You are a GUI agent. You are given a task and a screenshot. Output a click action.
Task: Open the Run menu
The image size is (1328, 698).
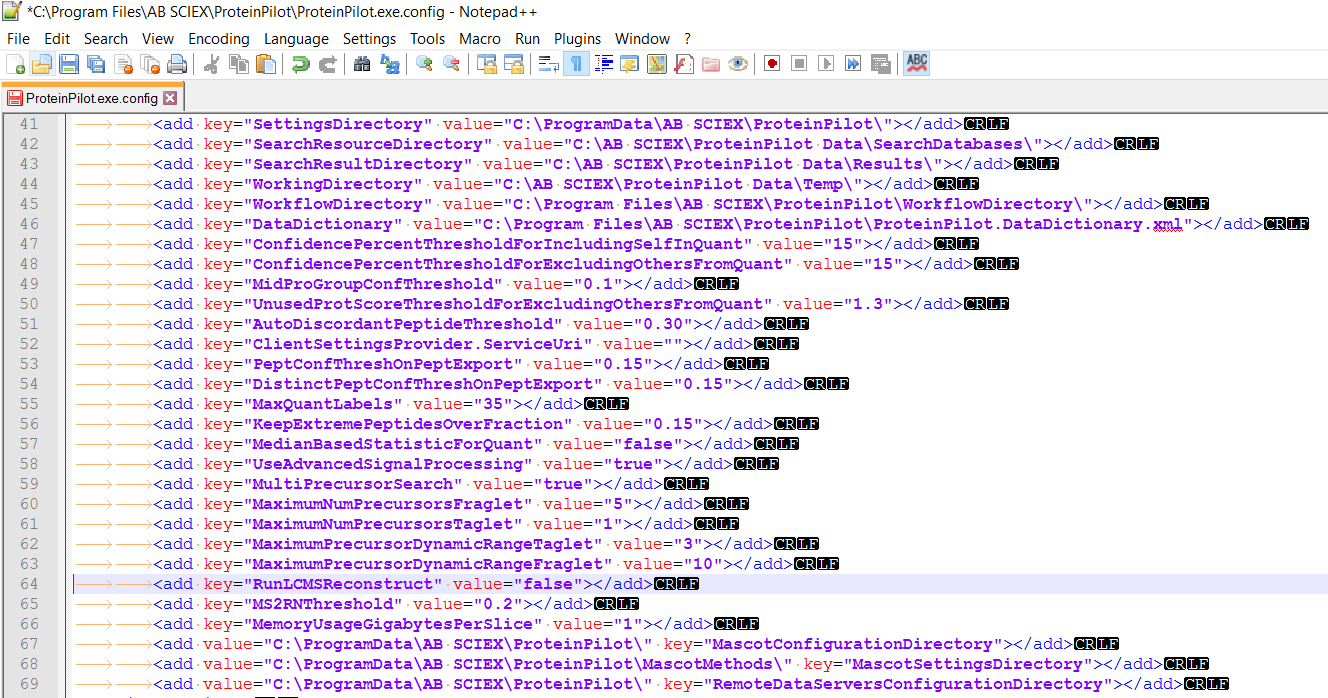coord(528,39)
